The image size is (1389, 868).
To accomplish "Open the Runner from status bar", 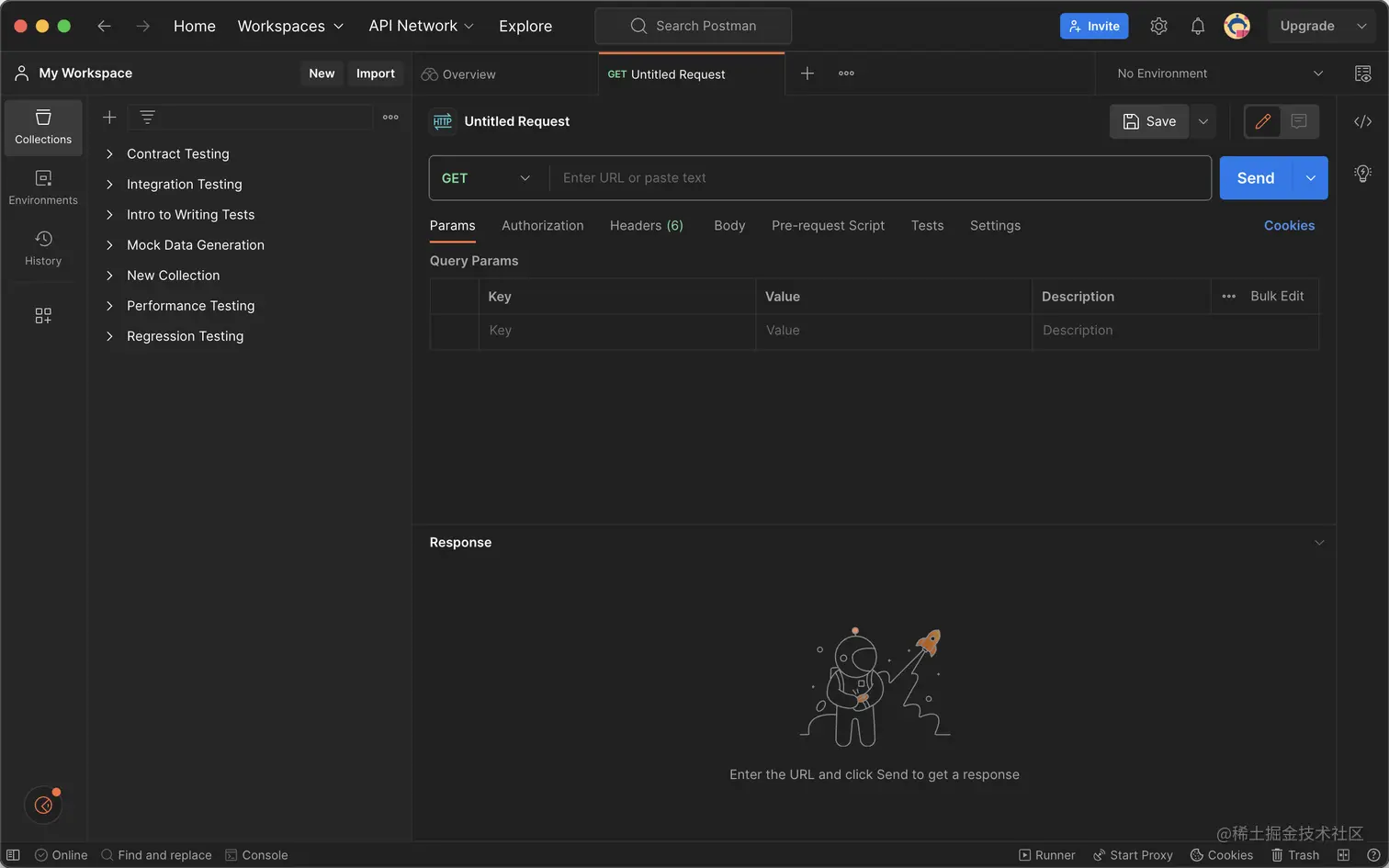I will click(x=1046, y=855).
